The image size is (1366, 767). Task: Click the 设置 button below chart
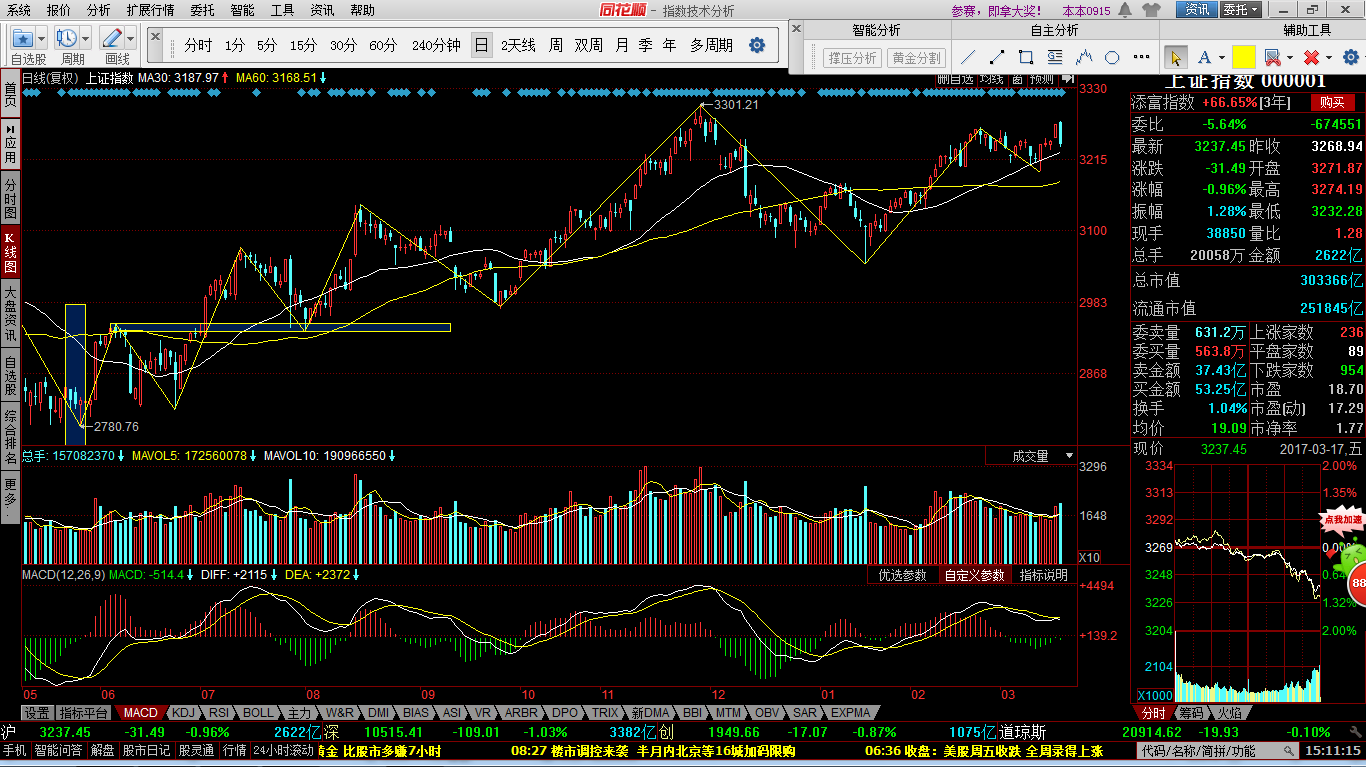(x=37, y=713)
